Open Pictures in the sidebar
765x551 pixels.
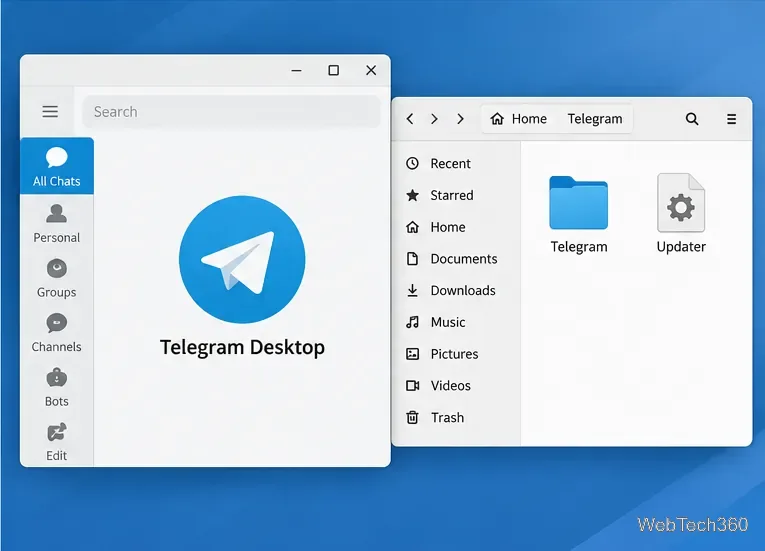[442, 354]
